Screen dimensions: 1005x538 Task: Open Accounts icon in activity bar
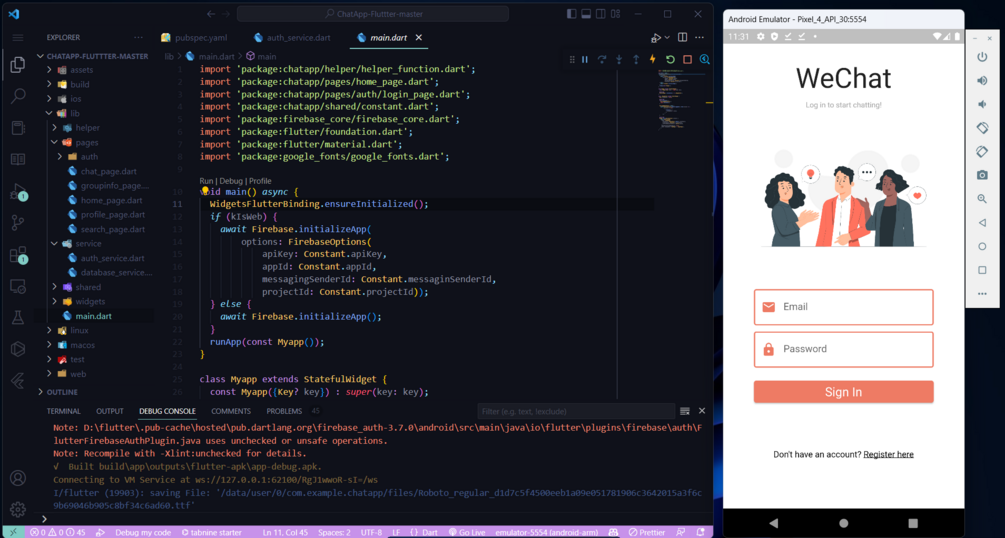pyautogui.click(x=18, y=478)
